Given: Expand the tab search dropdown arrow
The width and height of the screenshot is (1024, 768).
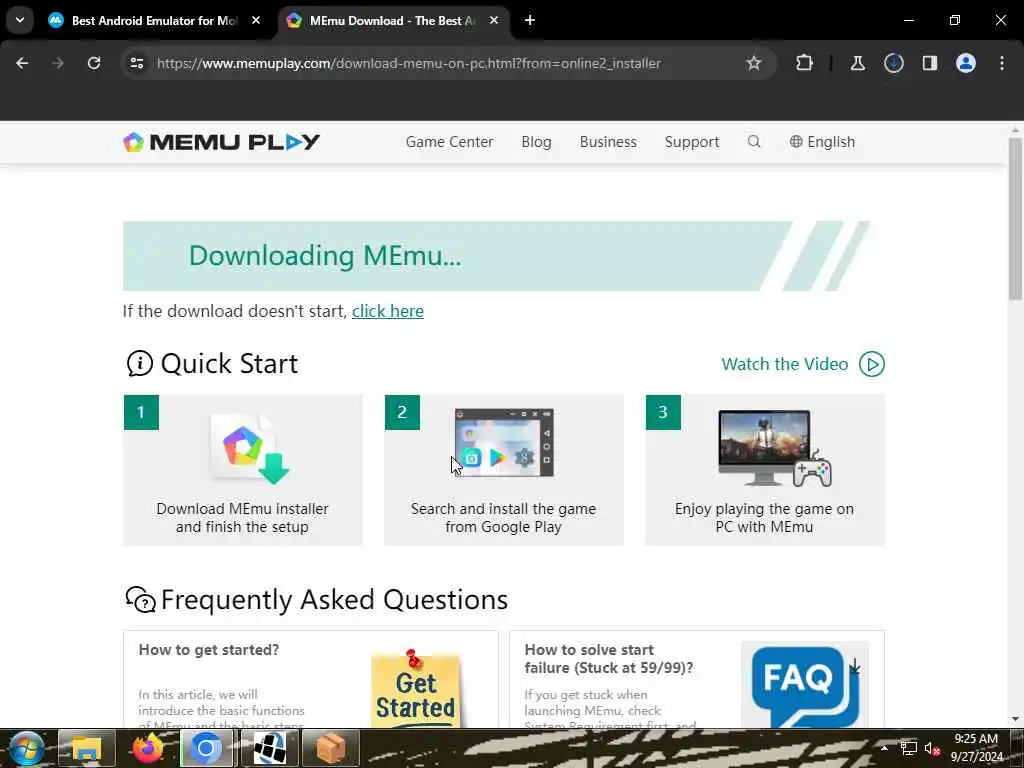Looking at the screenshot, I should [x=20, y=20].
